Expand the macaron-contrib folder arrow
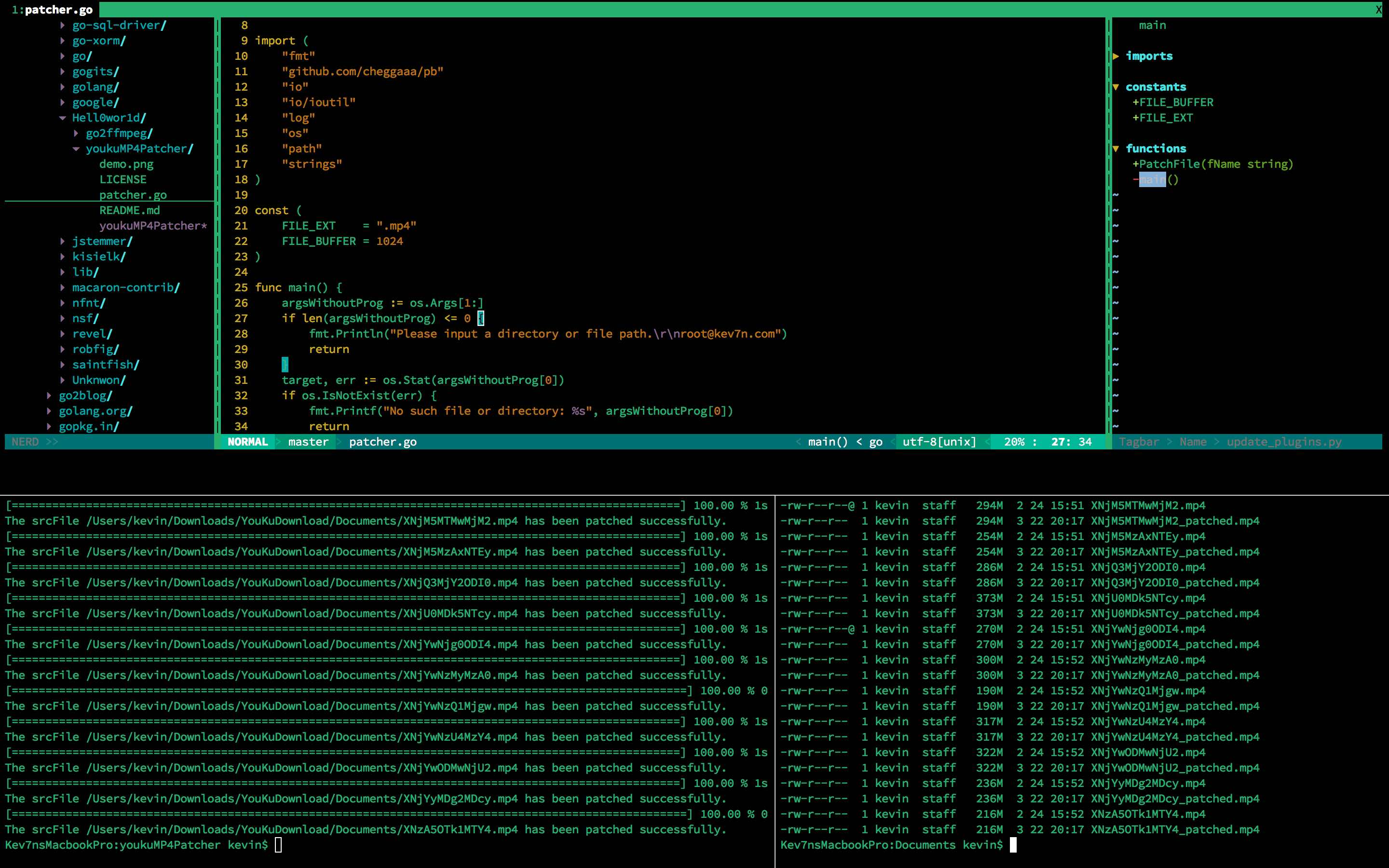This screenshot has height=868, width=1389. (63, 287)
